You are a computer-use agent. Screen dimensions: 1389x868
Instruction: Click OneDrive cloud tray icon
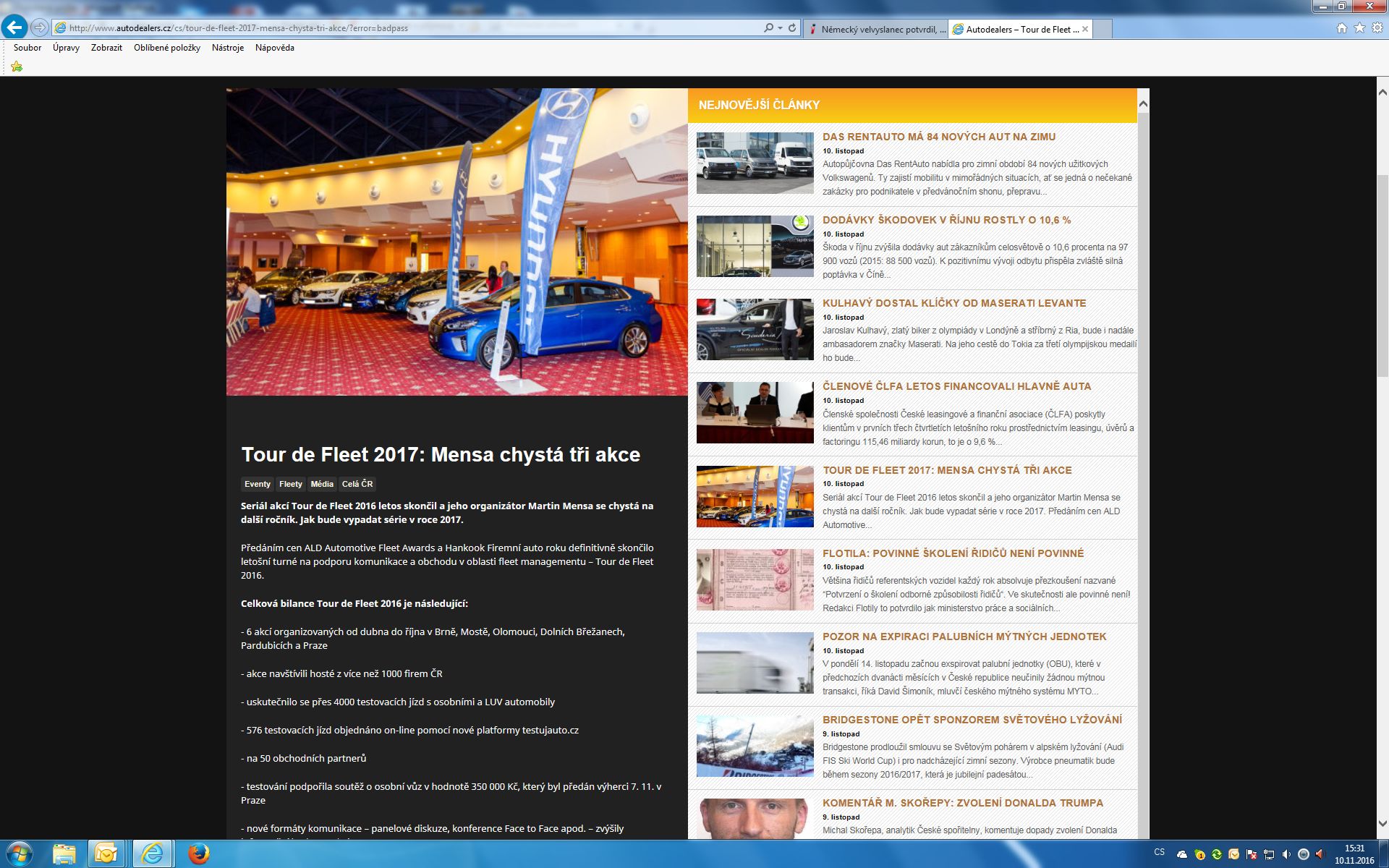pyautogui.click(x=1182, y=854)
